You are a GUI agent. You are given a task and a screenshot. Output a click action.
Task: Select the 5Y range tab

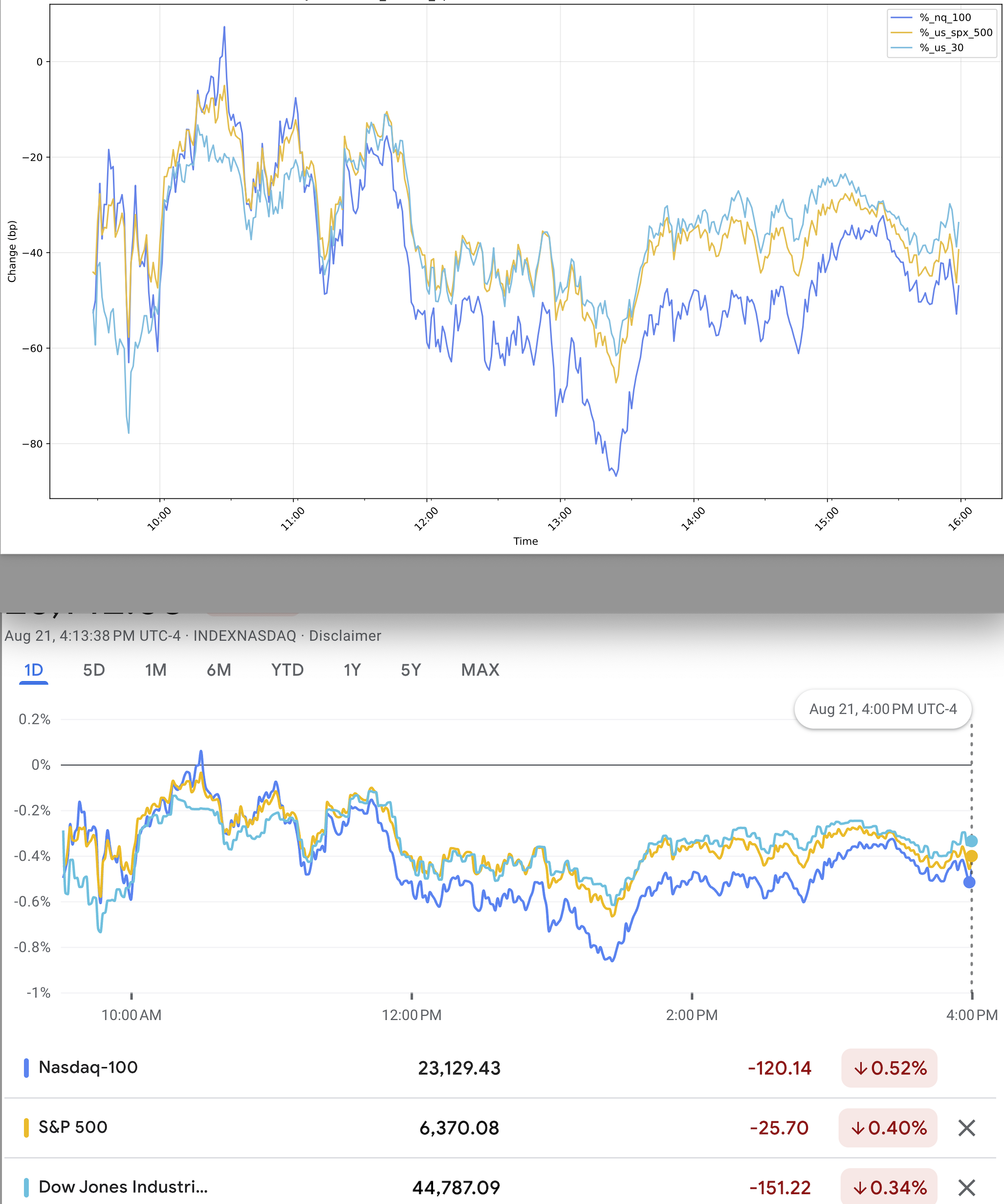pos(411,669)
